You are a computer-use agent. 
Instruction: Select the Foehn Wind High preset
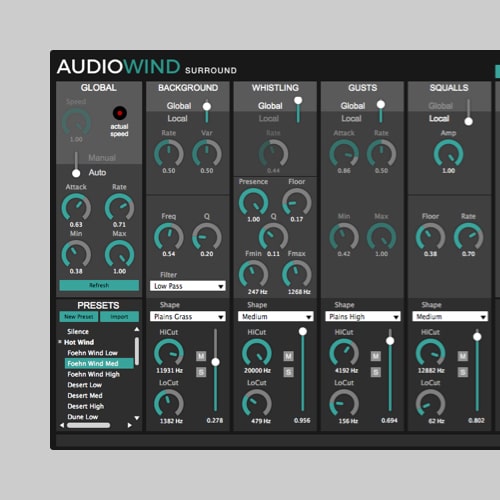93,374
